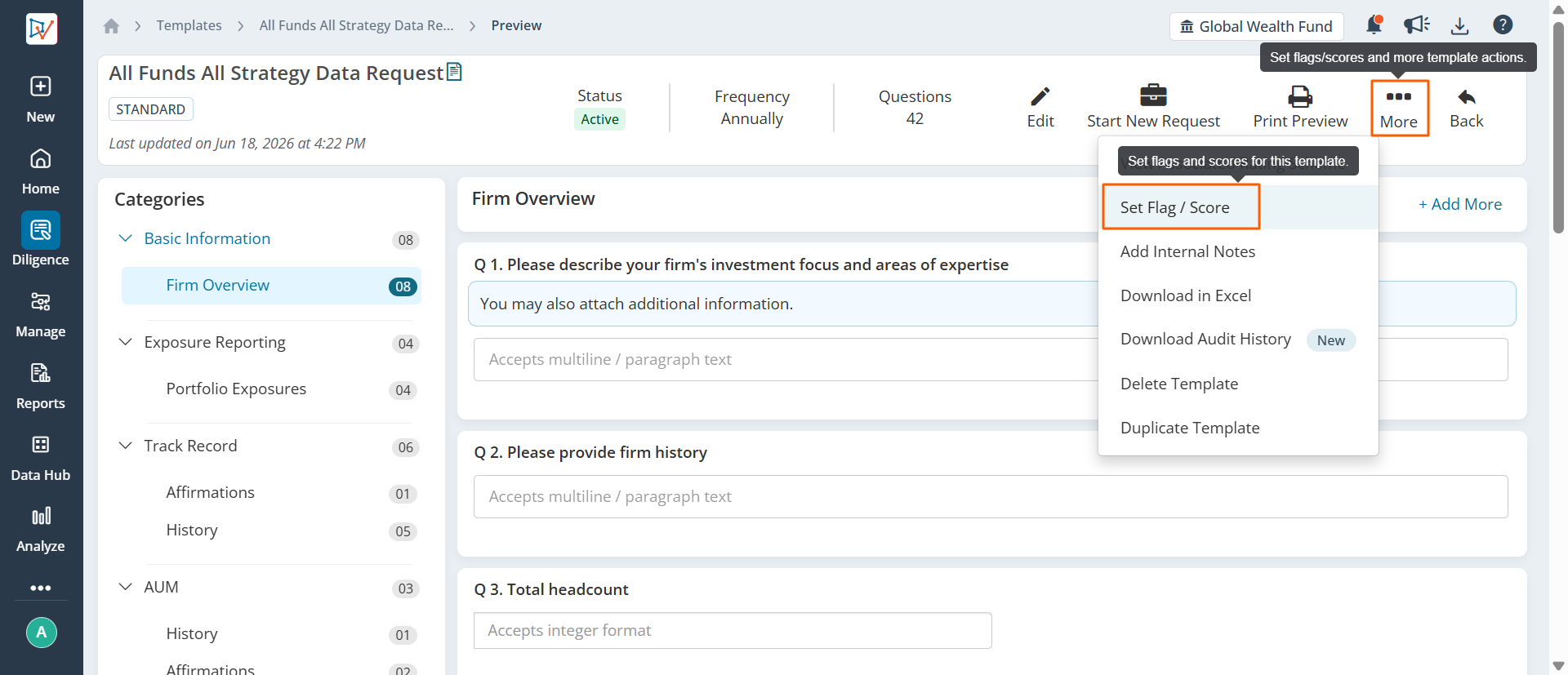Choose Duplicate Template

[x=1238, y=428]
